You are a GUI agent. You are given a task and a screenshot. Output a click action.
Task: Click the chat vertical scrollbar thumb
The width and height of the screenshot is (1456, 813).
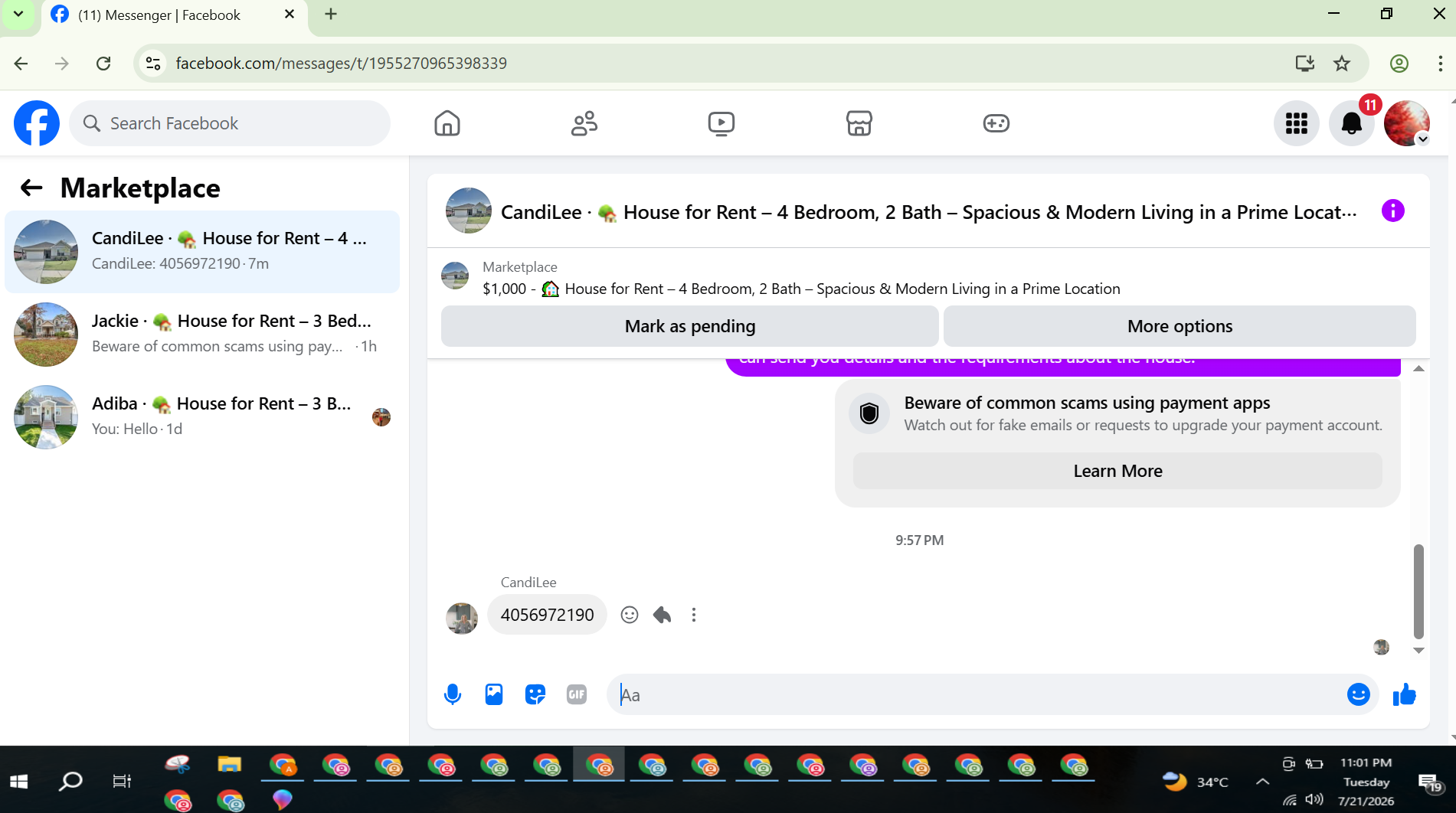tap(1418, 591)
